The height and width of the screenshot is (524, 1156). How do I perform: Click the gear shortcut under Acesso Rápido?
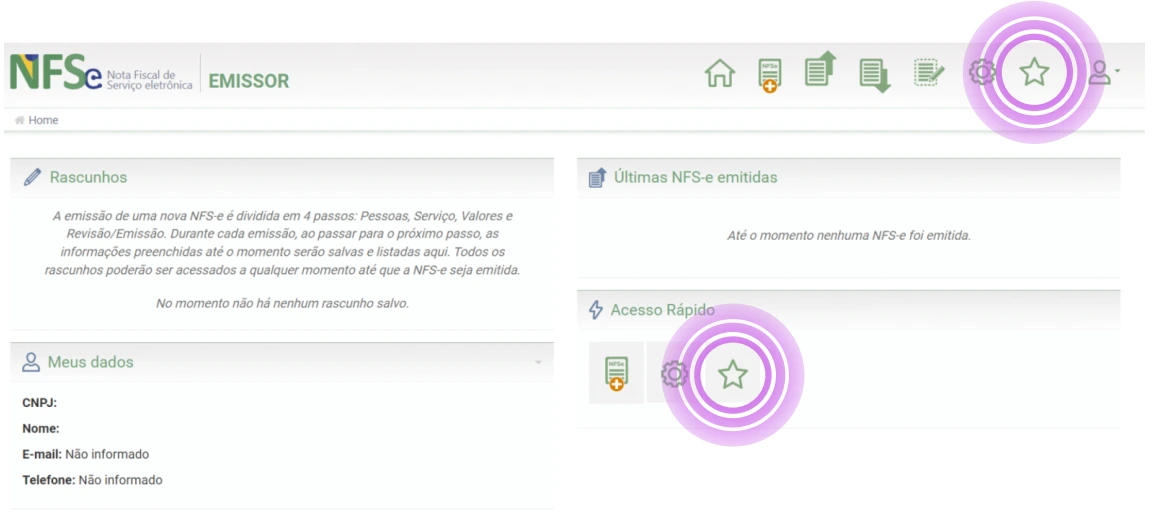pyautogui.click(x=674, y=374)
